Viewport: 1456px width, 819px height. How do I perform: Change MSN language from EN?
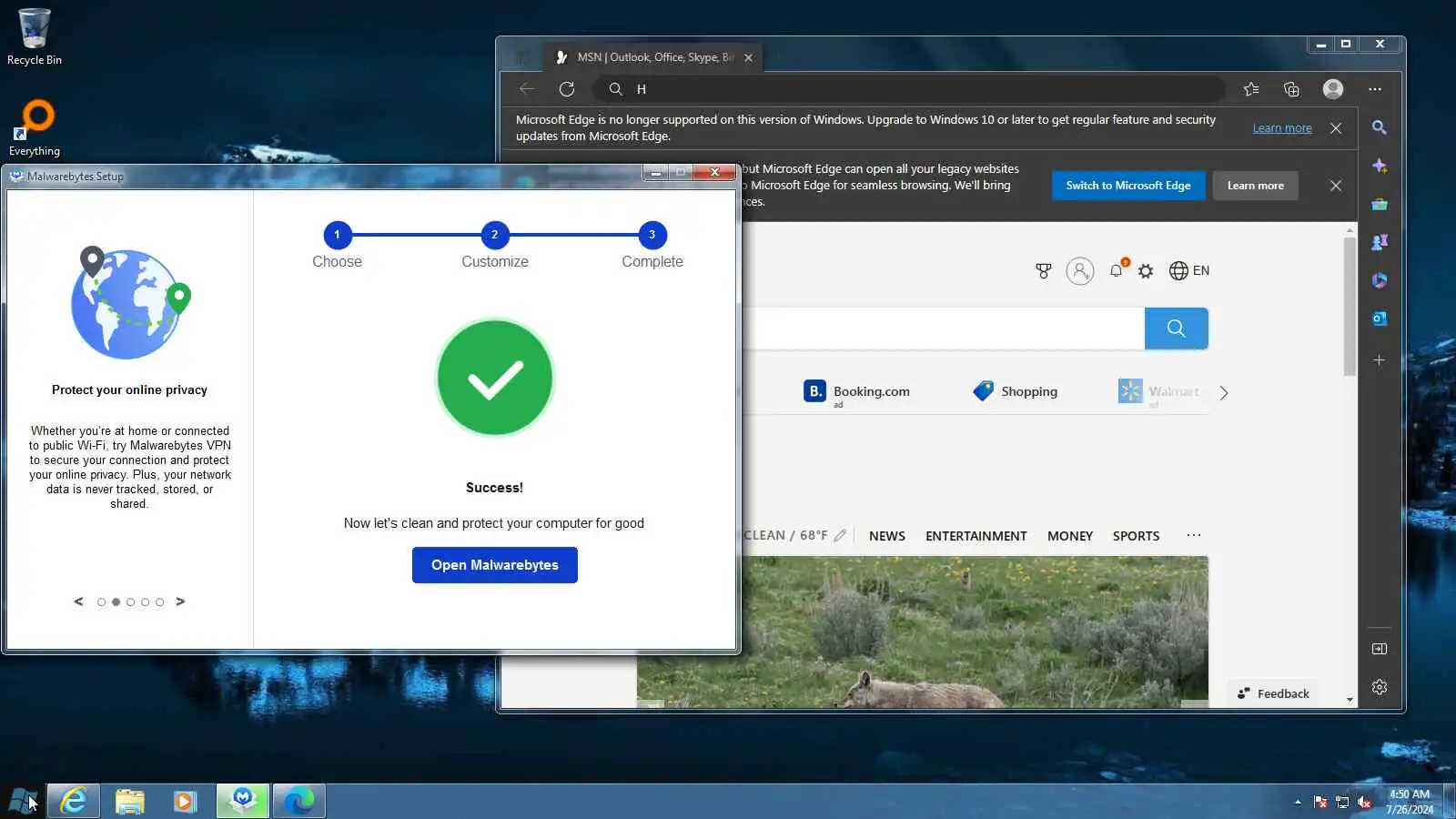[x=1189, y=271]
